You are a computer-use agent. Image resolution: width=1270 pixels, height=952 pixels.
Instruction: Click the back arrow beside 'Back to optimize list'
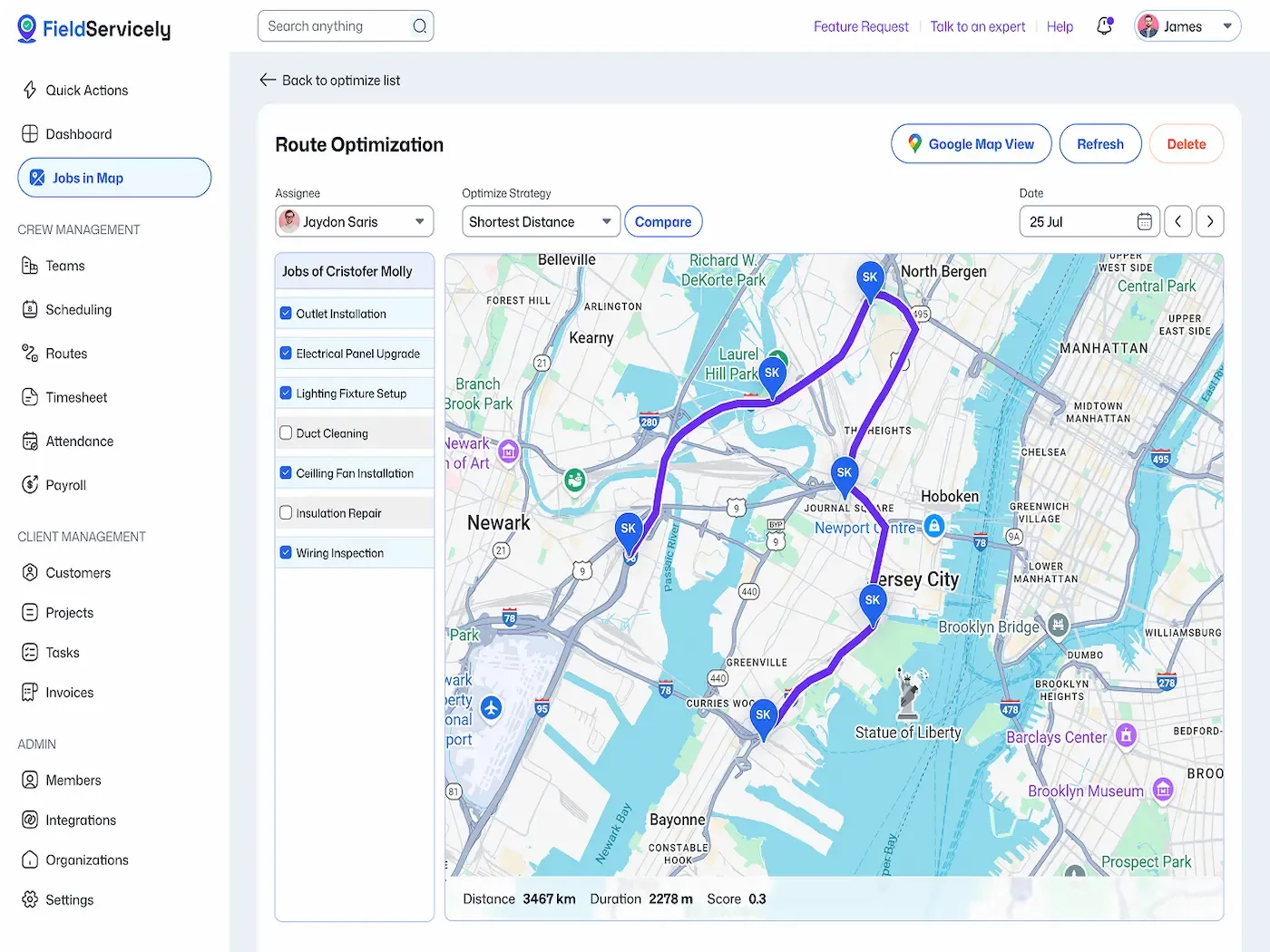pos(268,80)
